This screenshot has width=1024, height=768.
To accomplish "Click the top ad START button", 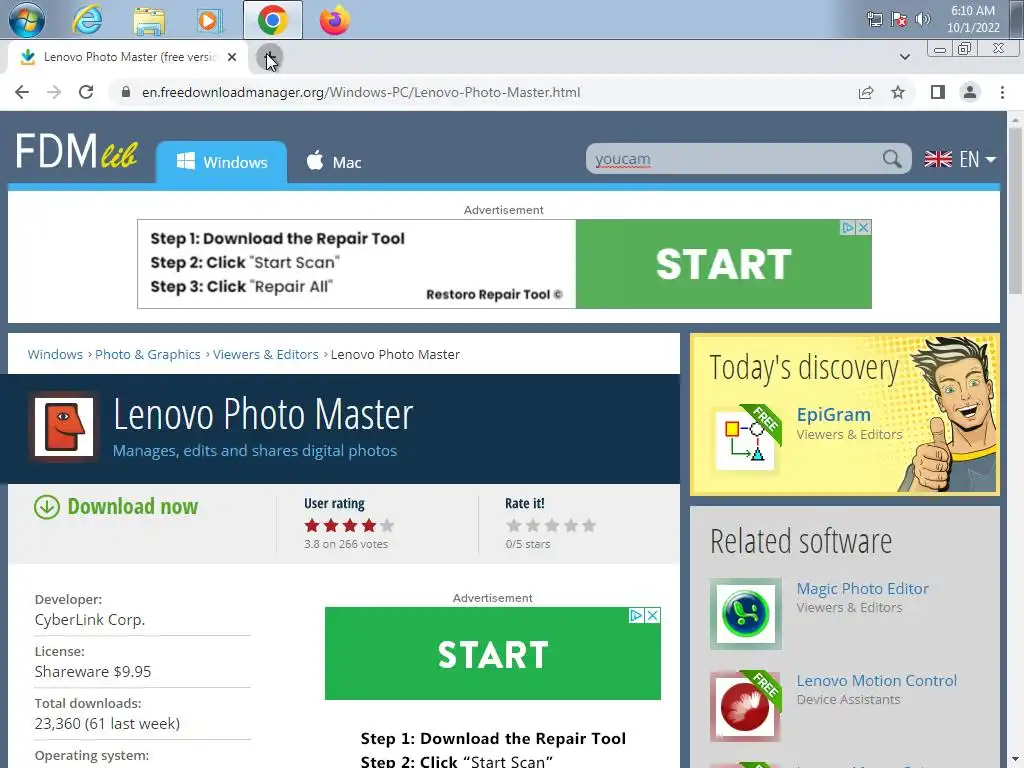I will click(x=724, y=264).
